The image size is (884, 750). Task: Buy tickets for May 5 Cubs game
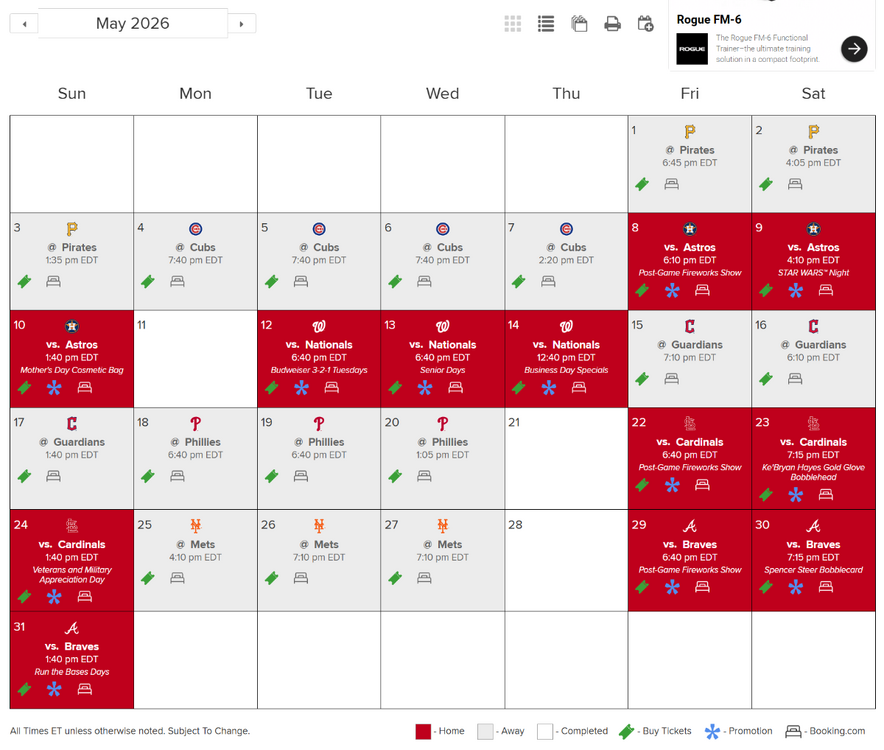click(271, 281)
